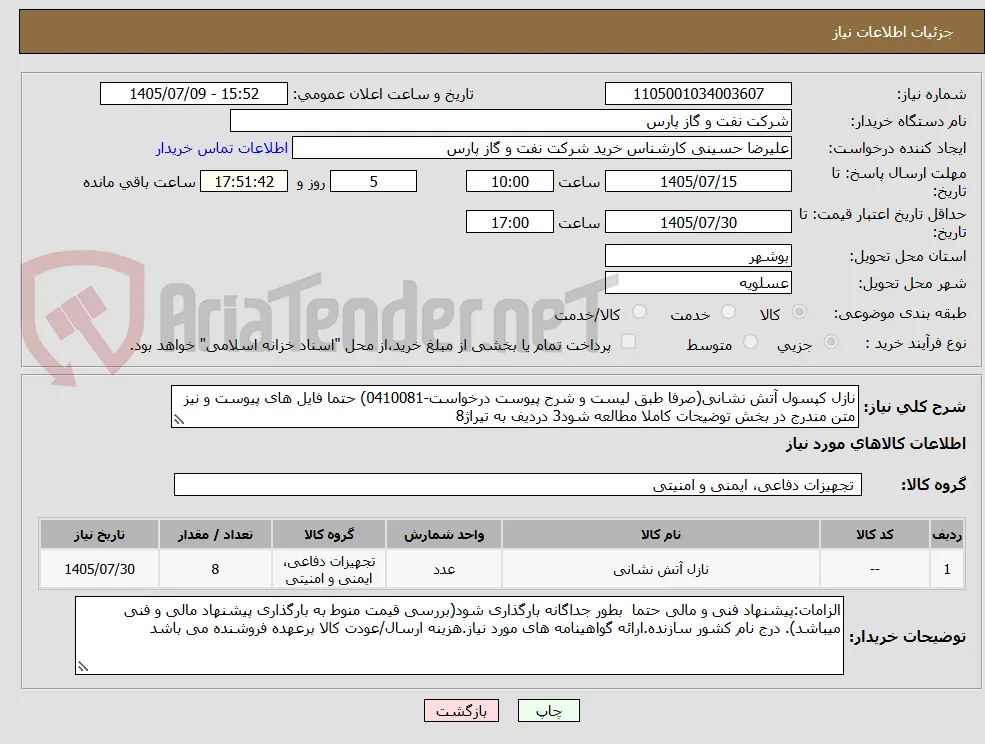Image resolution: width=985 pixels, height=744 pixels.
Task: Click delivery city field عسلویه
Action: tap(698, 283)
